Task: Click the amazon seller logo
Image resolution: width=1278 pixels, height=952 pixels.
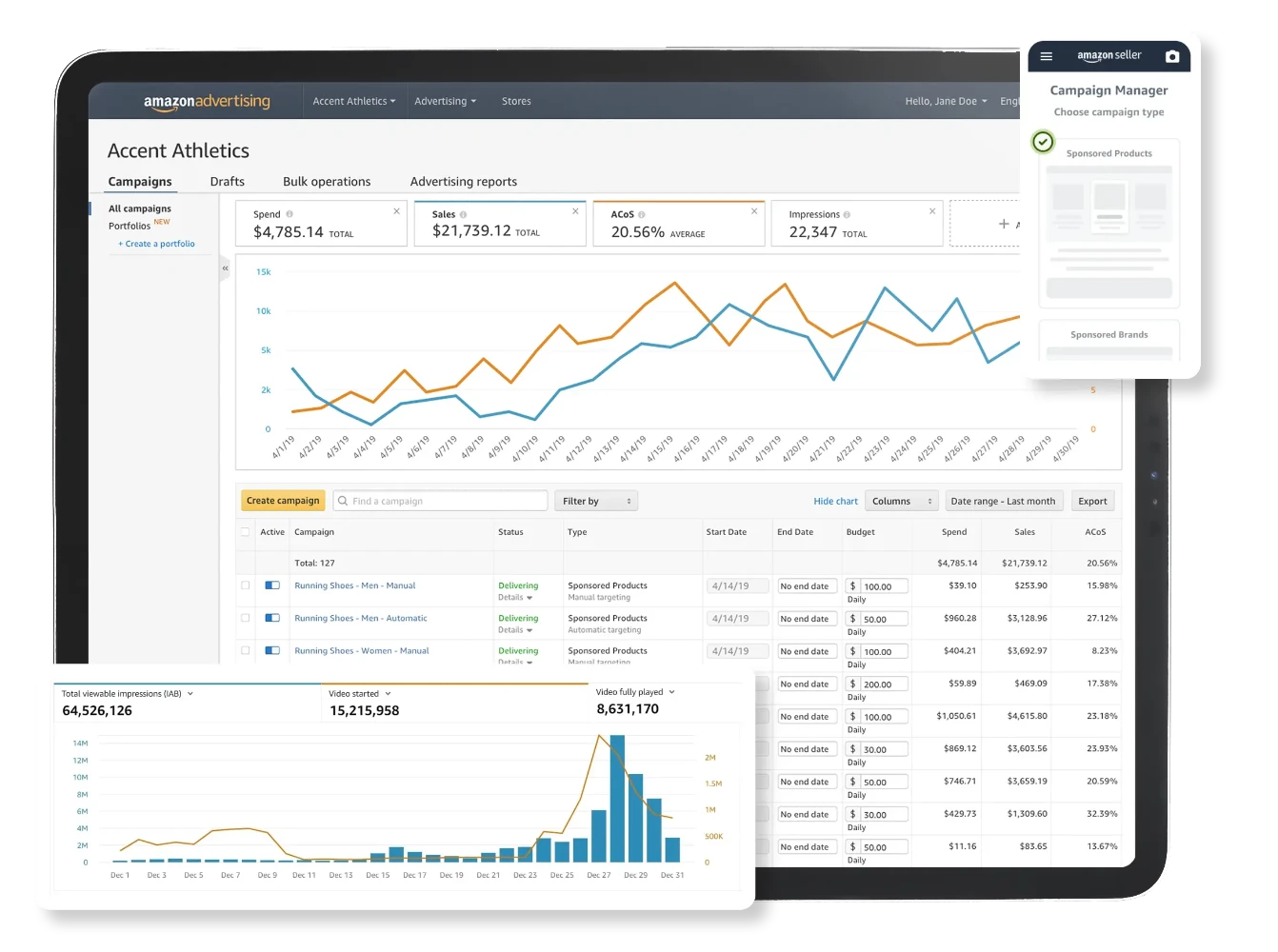Action: pyautogui.click(x=1108, y=56)
